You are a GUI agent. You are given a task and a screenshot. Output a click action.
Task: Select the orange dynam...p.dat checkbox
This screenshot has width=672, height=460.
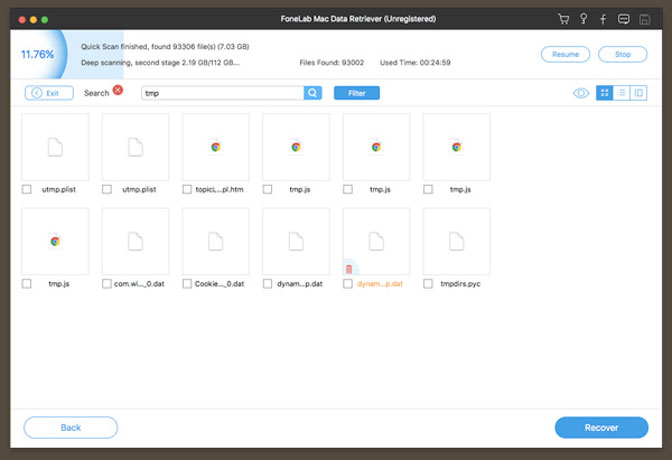click(348, 284)
